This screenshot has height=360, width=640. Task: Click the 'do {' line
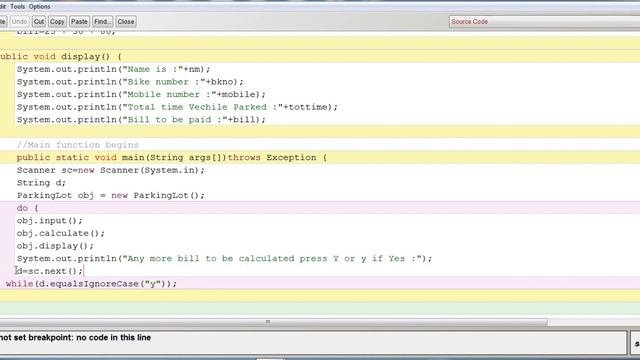click(27, 208)
